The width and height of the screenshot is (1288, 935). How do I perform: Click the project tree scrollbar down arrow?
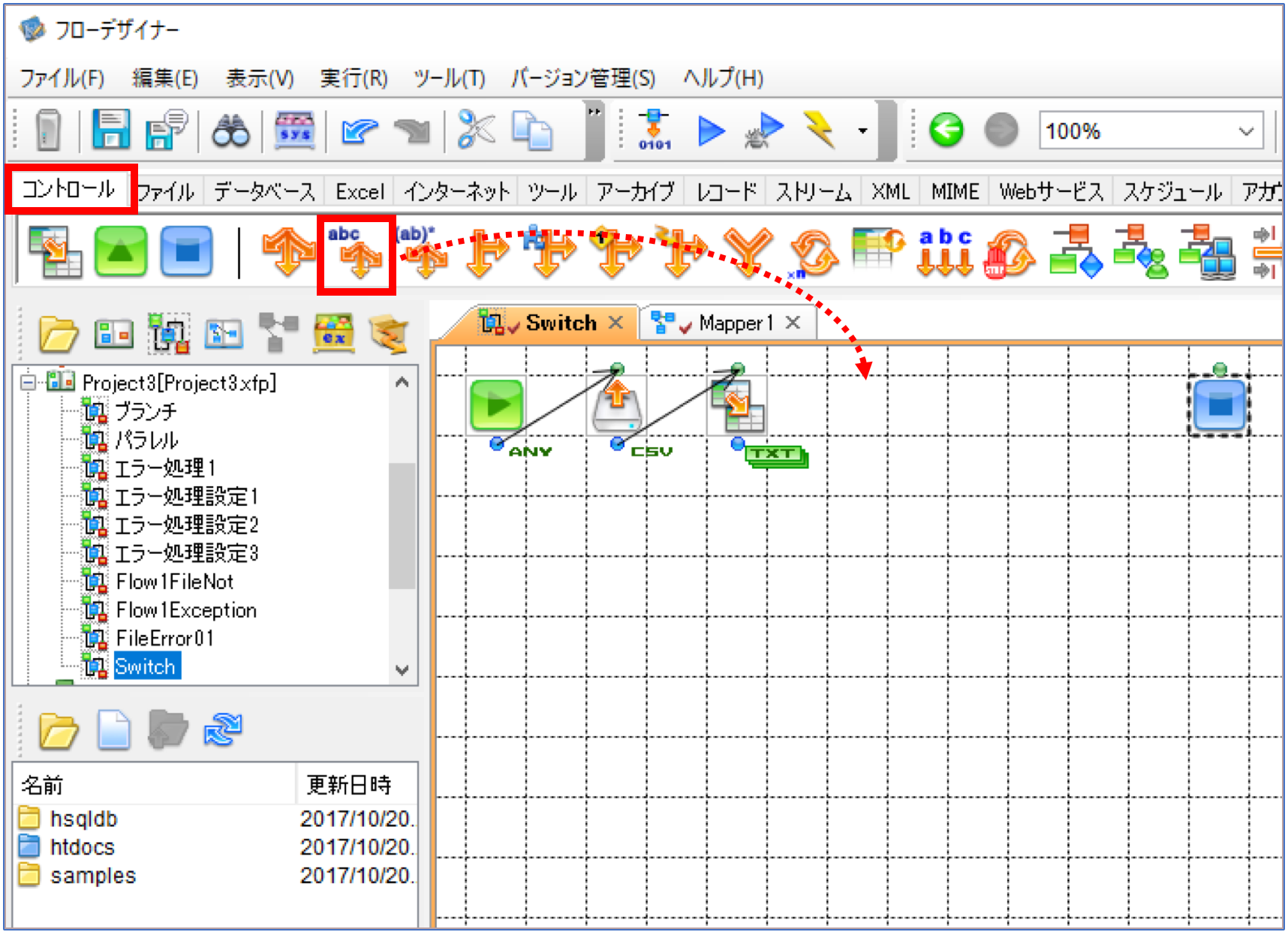[x=402, y=670]
